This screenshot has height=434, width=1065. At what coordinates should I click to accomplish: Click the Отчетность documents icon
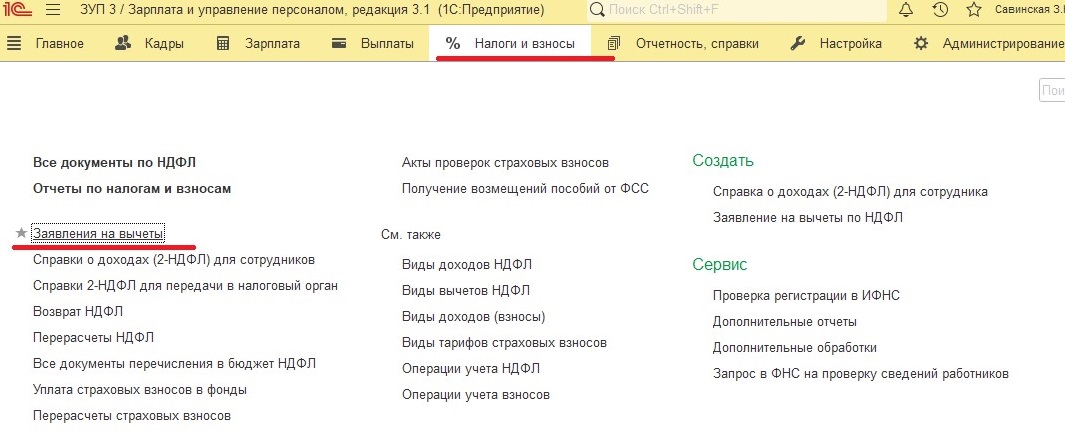tap(614, 43)
